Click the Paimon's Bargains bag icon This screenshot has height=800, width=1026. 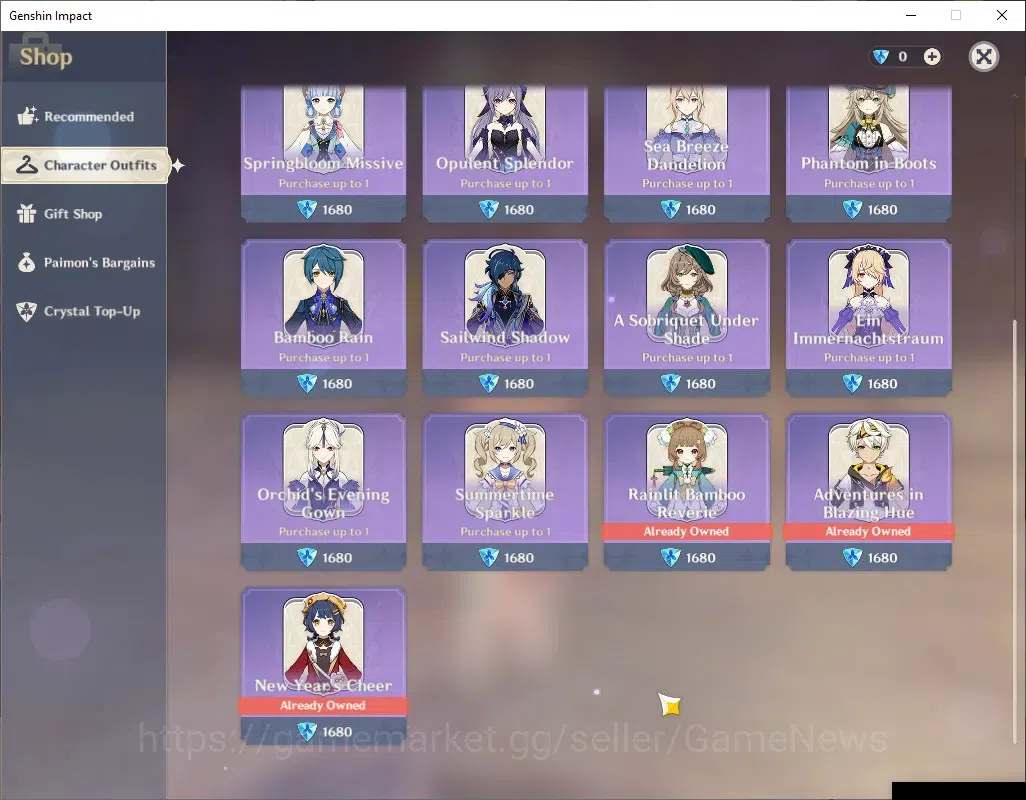click(27, 262)
